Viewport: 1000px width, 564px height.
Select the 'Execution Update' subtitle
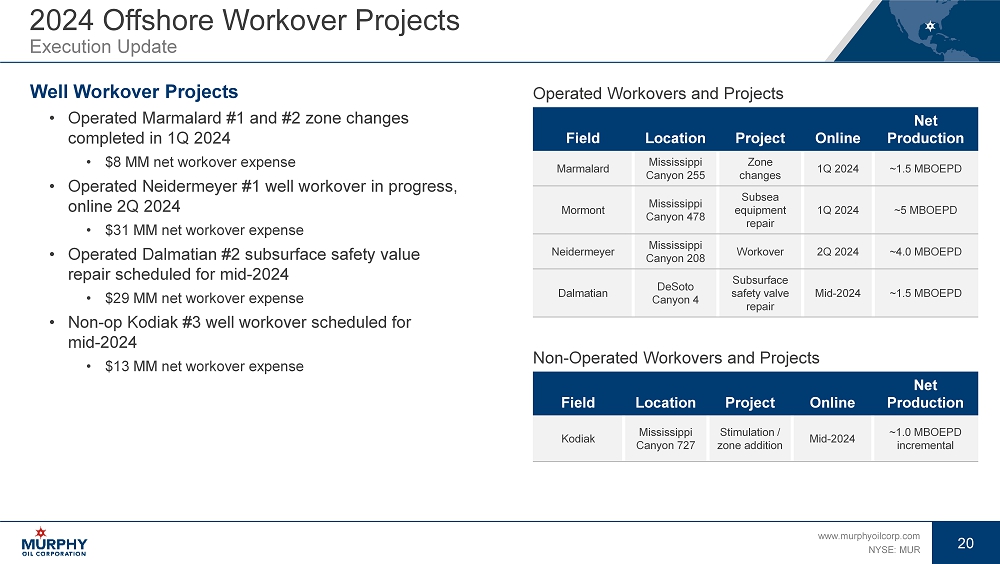click(x=103, y=47)
